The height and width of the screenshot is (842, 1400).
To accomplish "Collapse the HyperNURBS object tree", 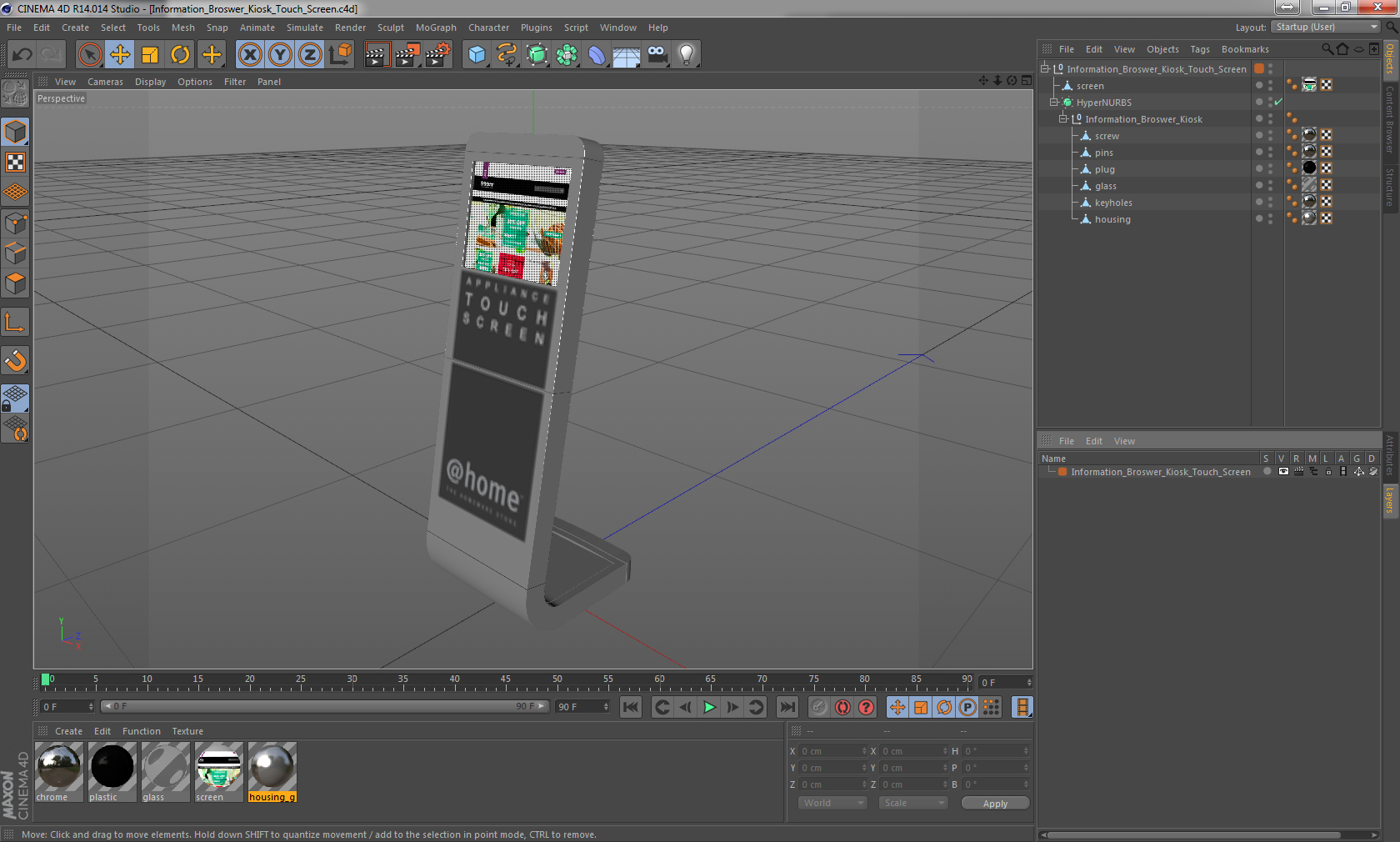I will [1053, 103].
